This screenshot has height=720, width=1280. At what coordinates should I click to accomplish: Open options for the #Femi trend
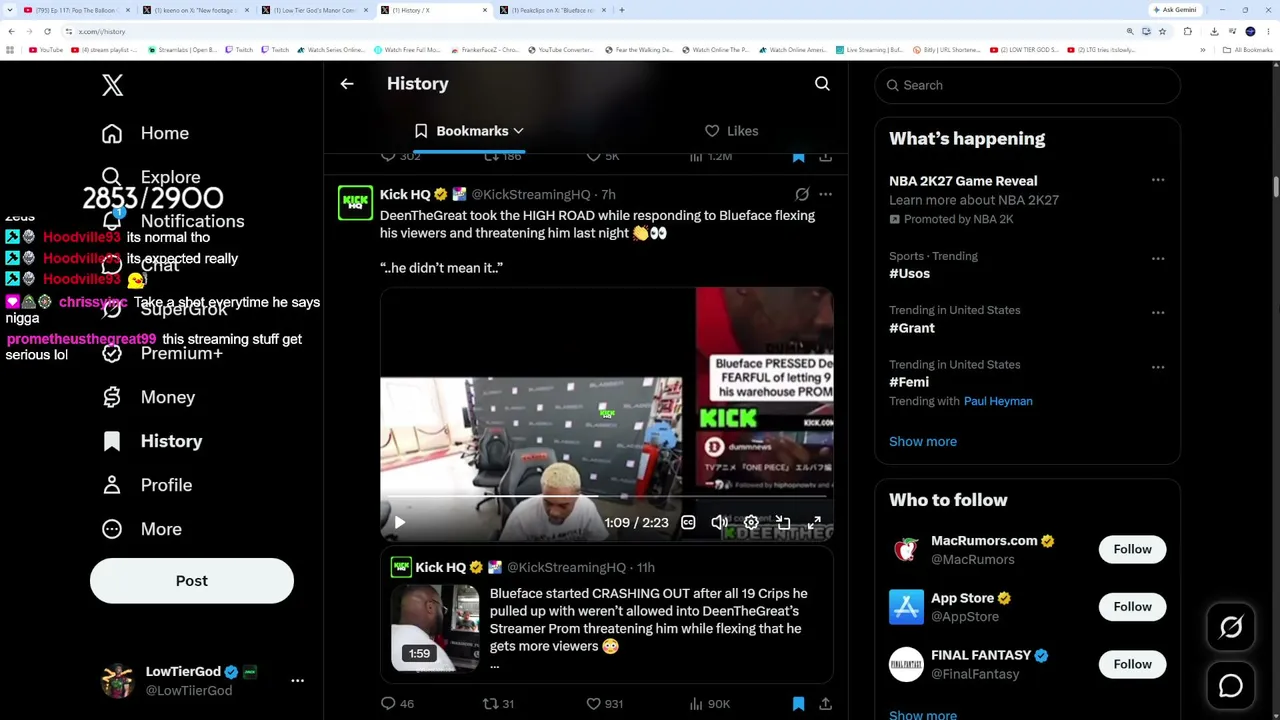coord(1158,367)
